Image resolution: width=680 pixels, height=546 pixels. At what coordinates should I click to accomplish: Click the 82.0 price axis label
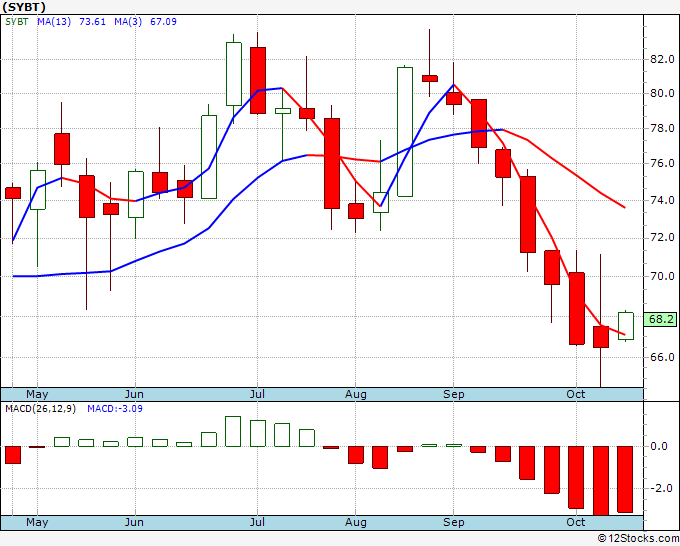click(x=662, y=59)
